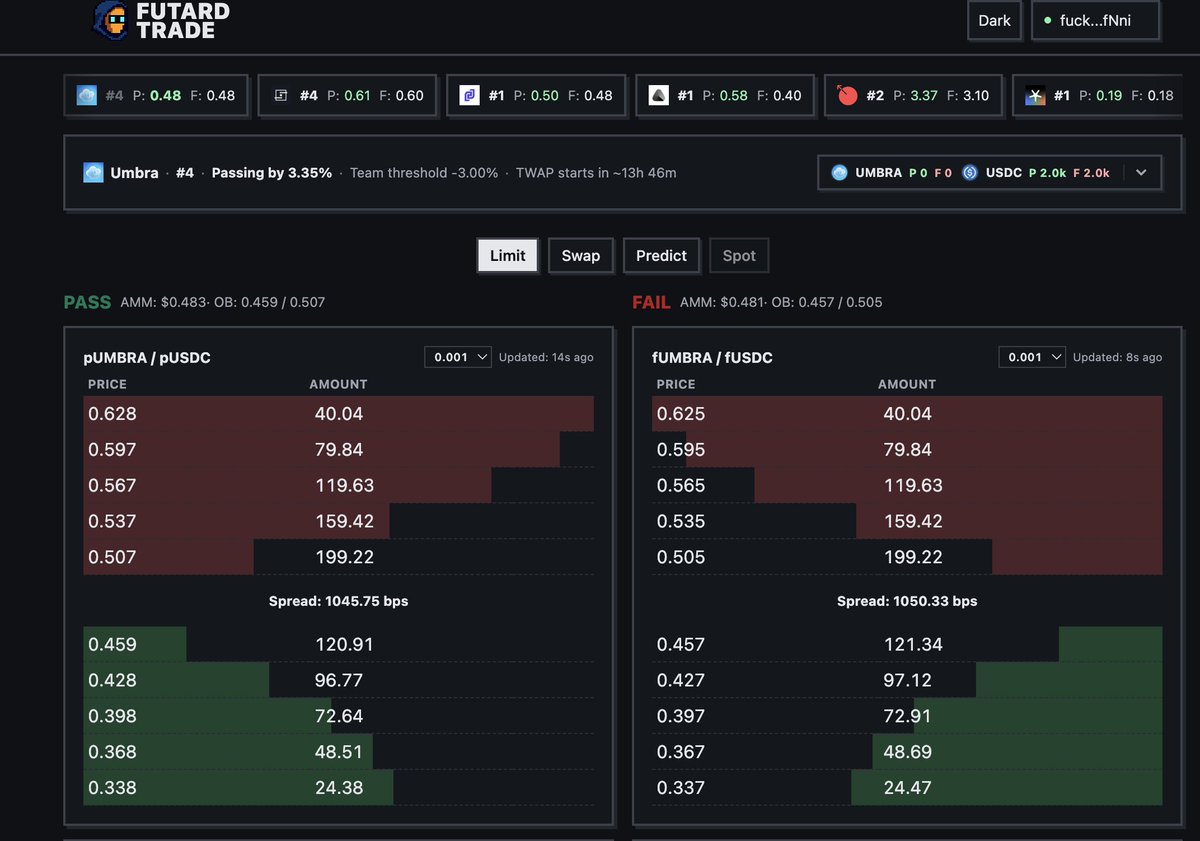The image size is (1200, 841).
Task: Open ticker card #1 with P: 0.50
Action: click(x=535, y=96)
